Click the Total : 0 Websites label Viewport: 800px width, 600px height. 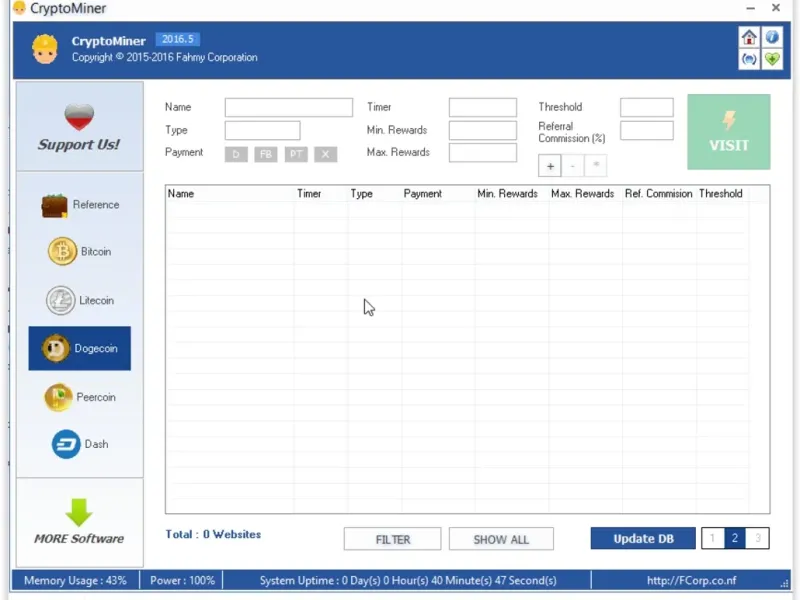pyautogui.click(x=213, y=535)
